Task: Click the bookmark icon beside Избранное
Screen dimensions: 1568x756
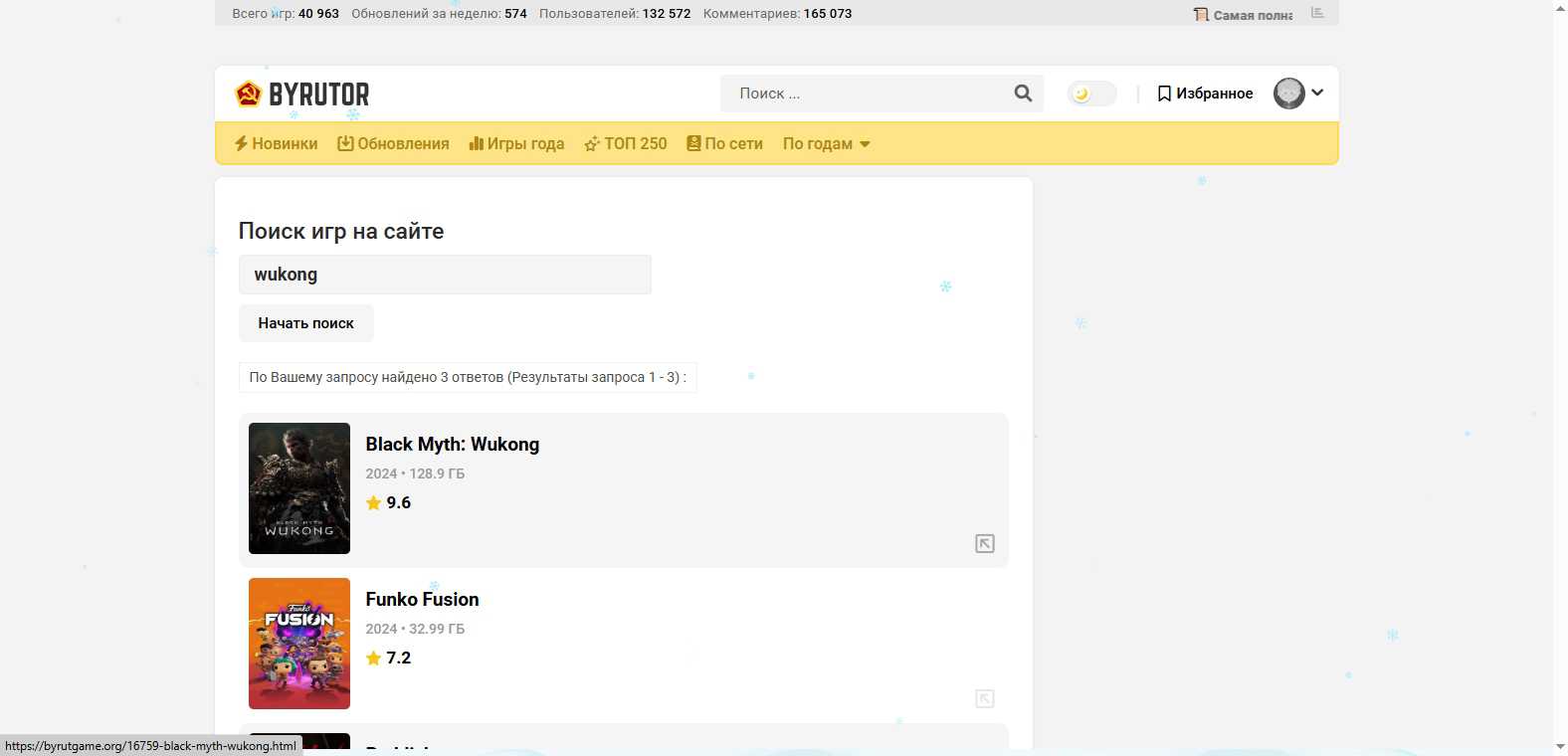Action: 1164,94
